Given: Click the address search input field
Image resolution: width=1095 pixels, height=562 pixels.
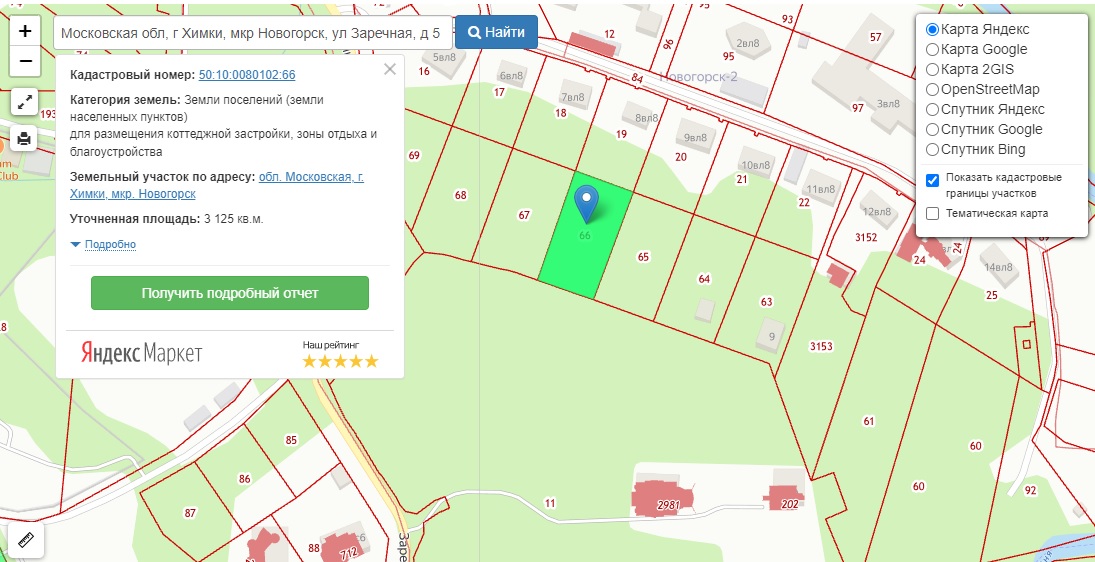Looking at the screenshot, I should pyautogui.click(x=252, y=33).
